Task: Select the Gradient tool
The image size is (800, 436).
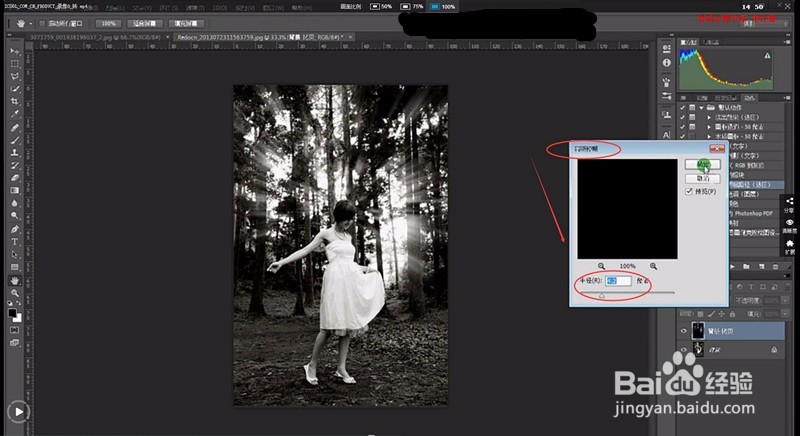Action: (x=15, y=190)
